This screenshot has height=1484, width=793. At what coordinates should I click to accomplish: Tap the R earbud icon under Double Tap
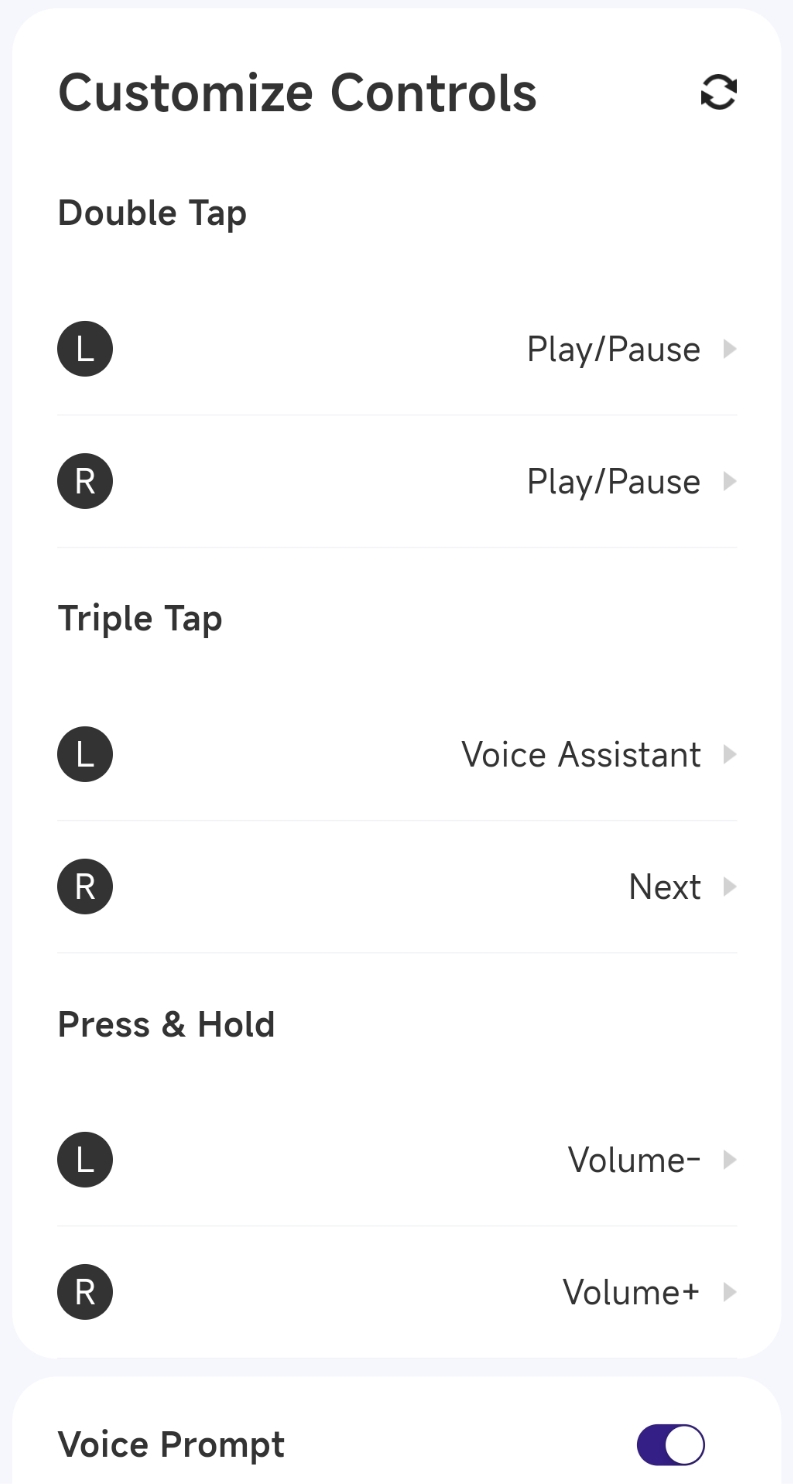click(85, 481)
